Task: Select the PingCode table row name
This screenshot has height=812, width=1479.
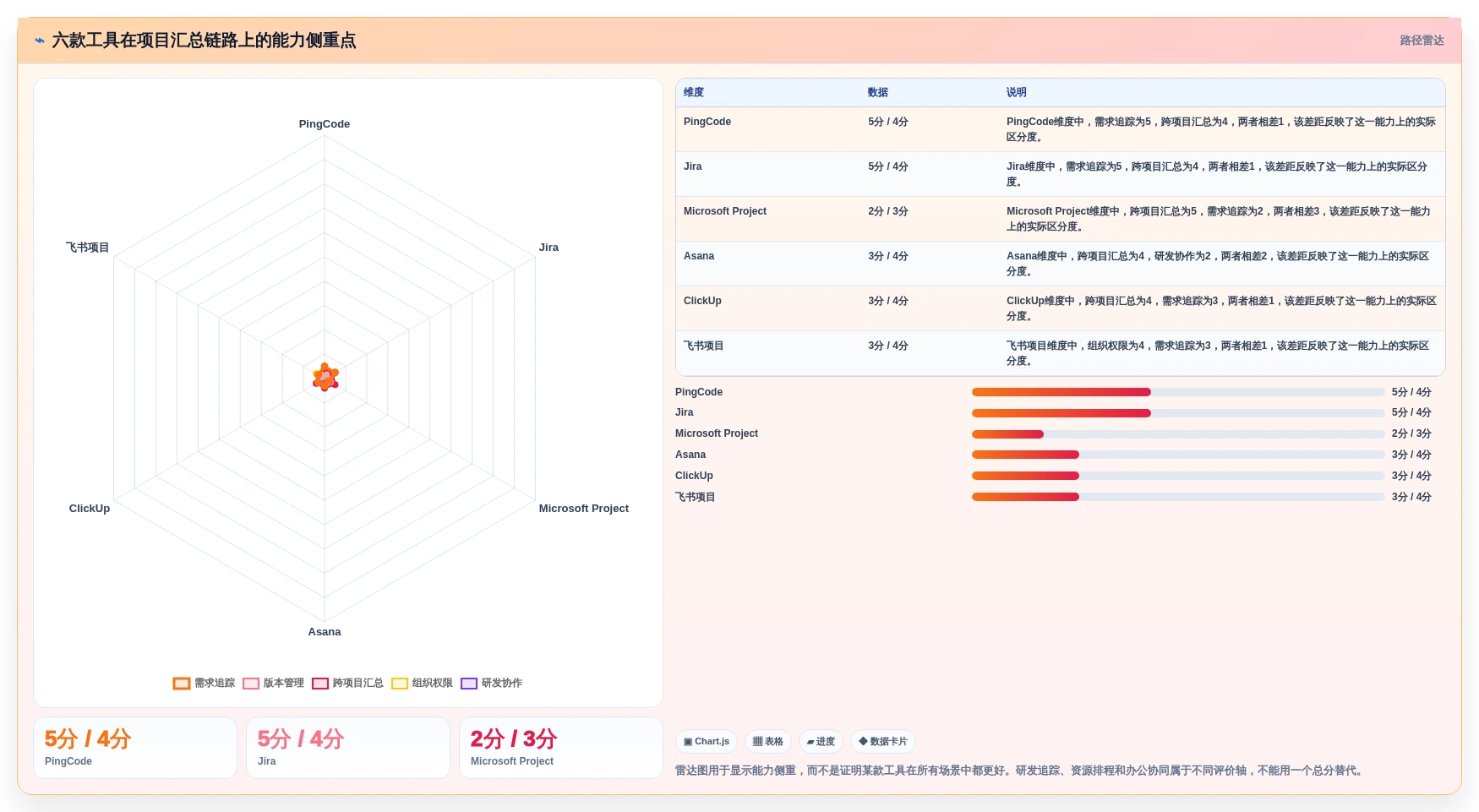Action: [x=707, y=122]
